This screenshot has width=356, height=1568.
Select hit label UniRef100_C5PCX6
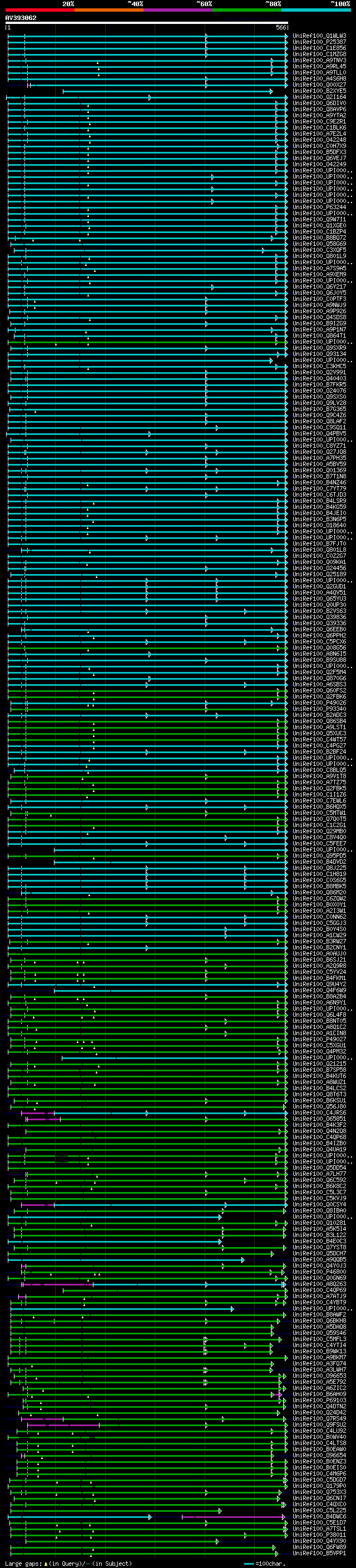(319, 641)
